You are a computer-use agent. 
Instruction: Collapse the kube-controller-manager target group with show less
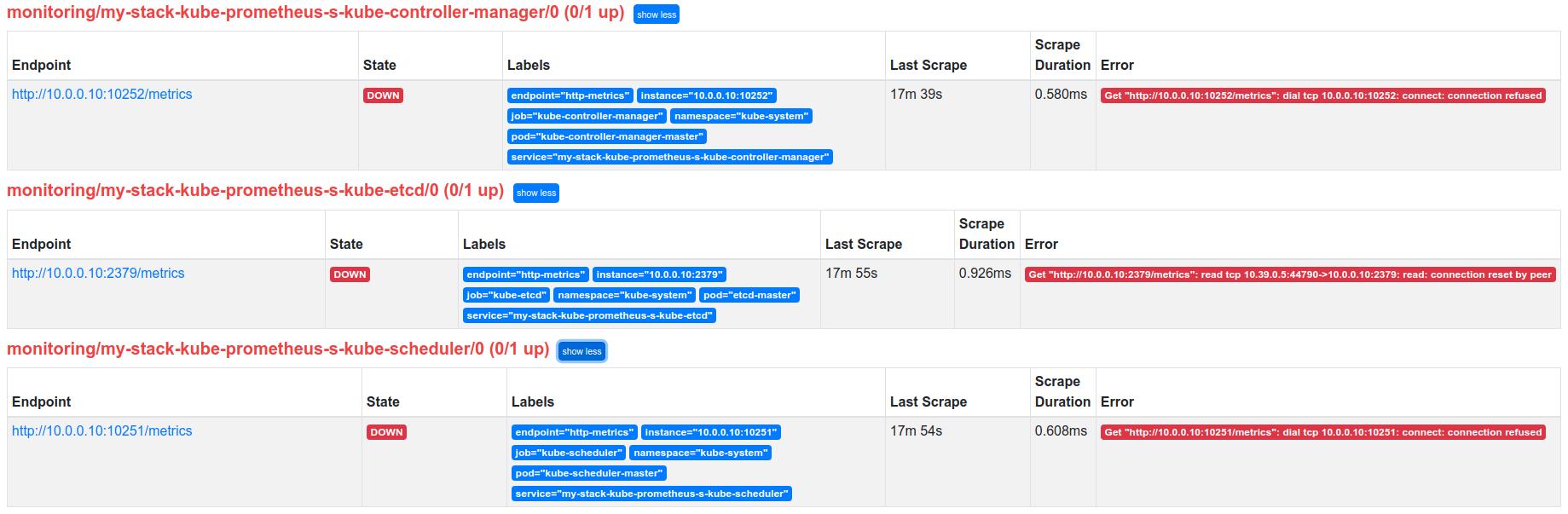click(656, 14)
